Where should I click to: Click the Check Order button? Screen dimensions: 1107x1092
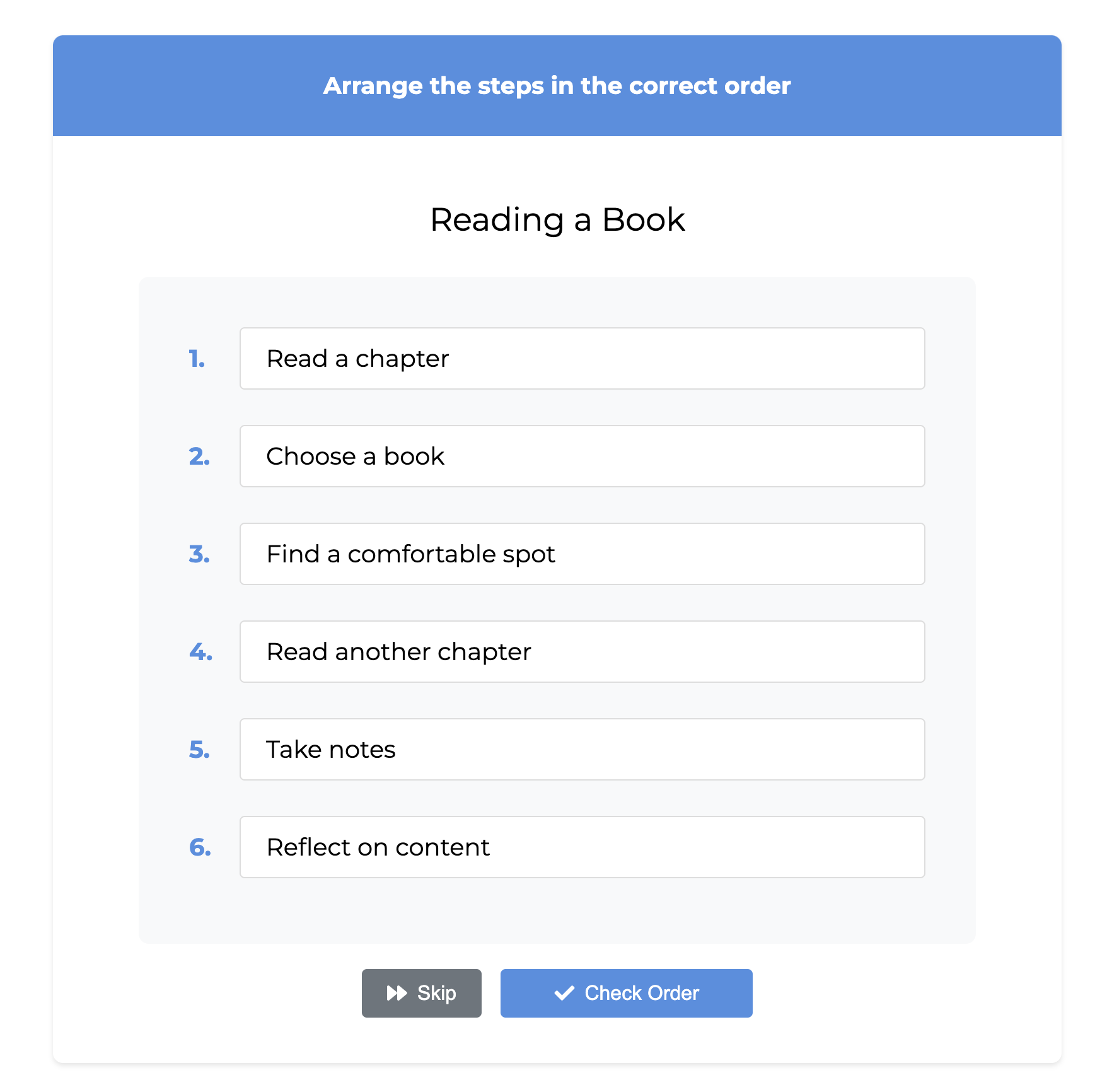point(625,993)
